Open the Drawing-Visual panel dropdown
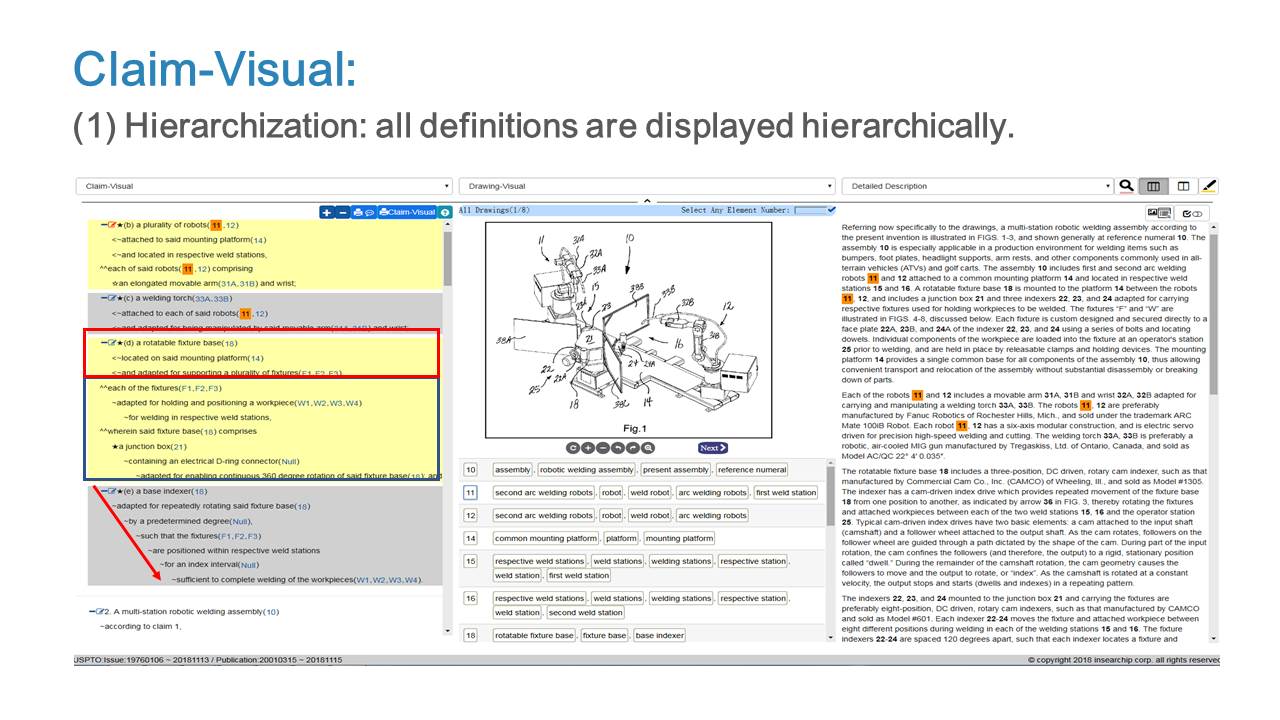The height and width of the screenshot is (720, 1280). click(646, 186)
